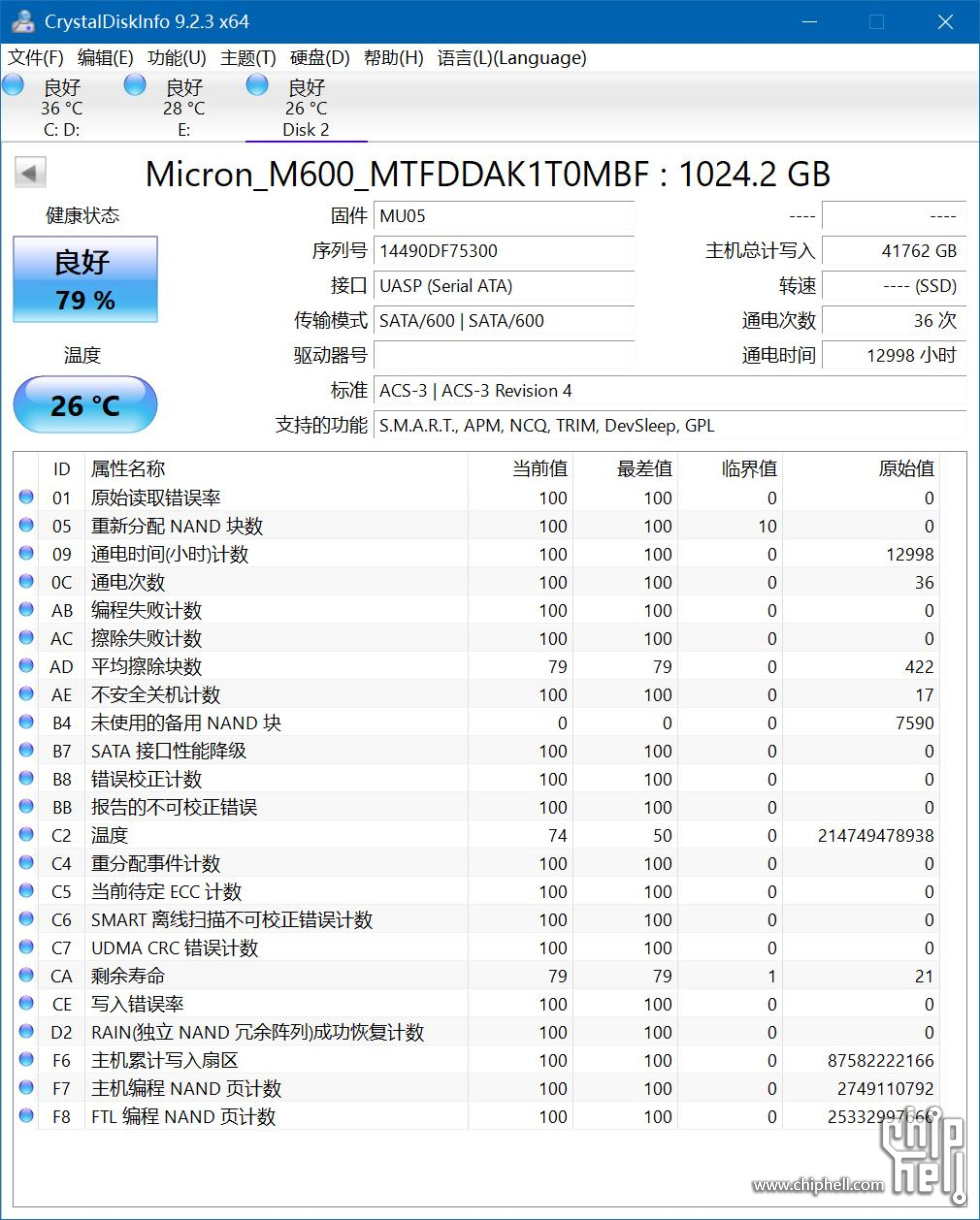Click raw value 87582222166 for F6
Screen dimensions: 980x1220
click(x=881, y=1060)
